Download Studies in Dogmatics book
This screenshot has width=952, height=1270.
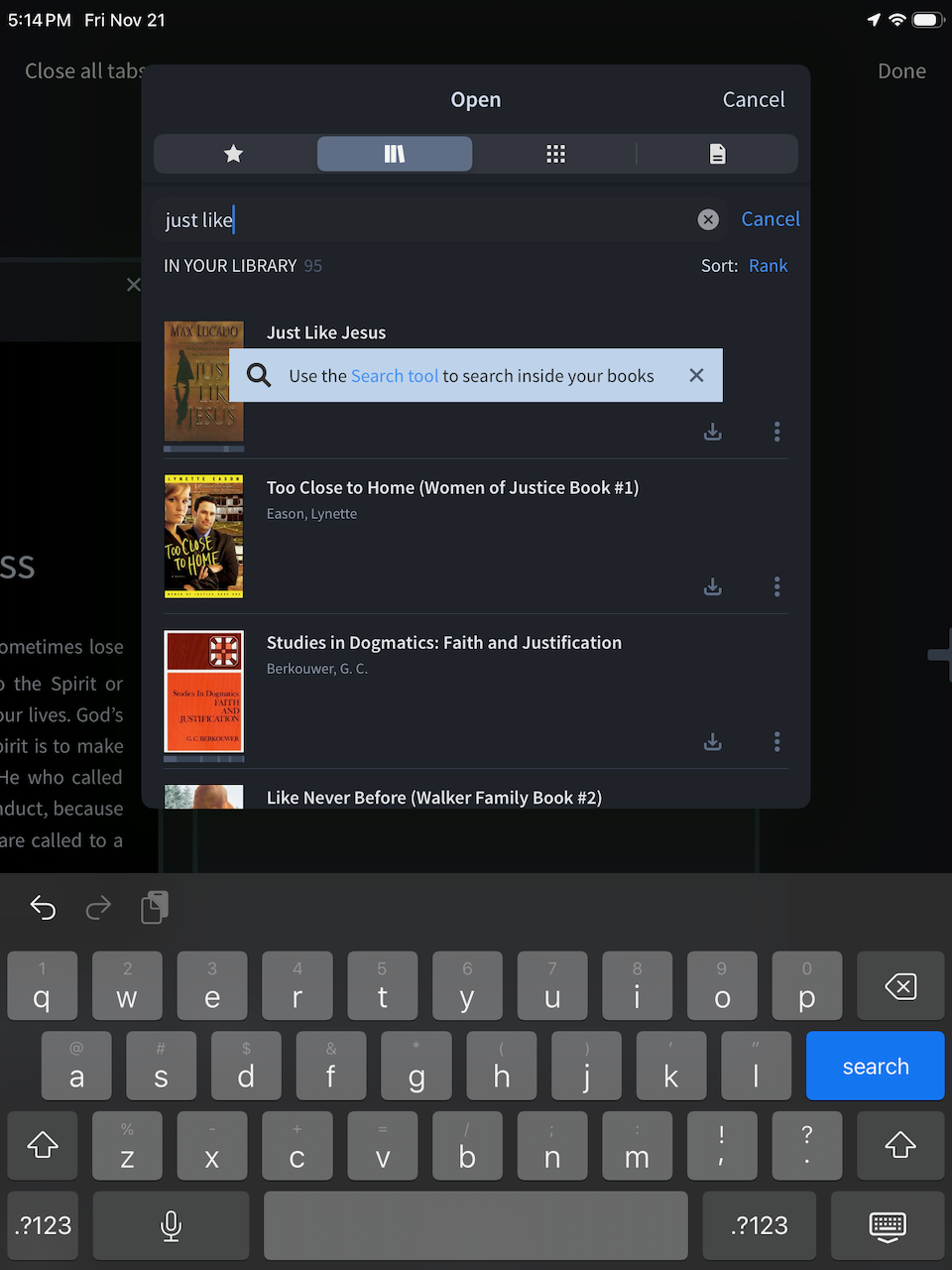click(x=713, y=741)
